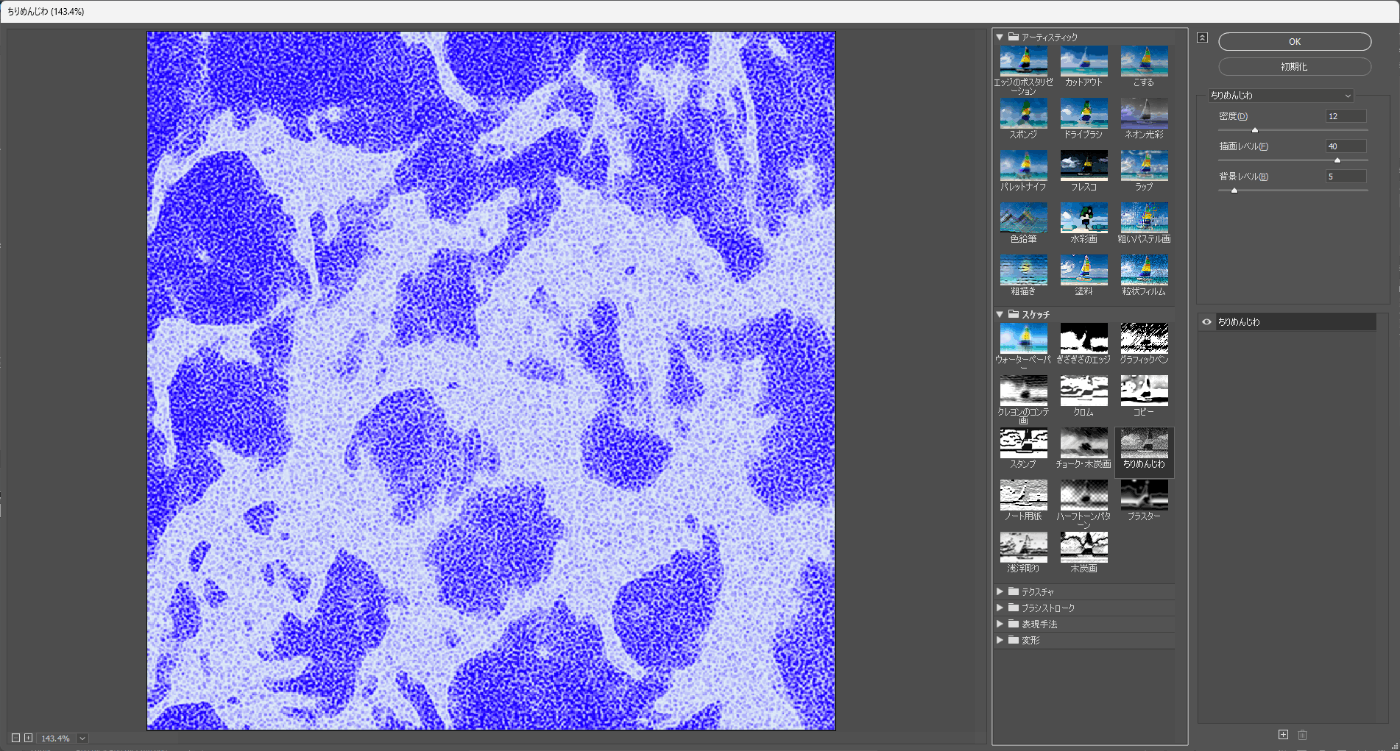The width and height of the screenshot is (1400, 751).
Task: Click the 描画レベル slider handle
Action: pyautogui.click(x=1337, y=160)
